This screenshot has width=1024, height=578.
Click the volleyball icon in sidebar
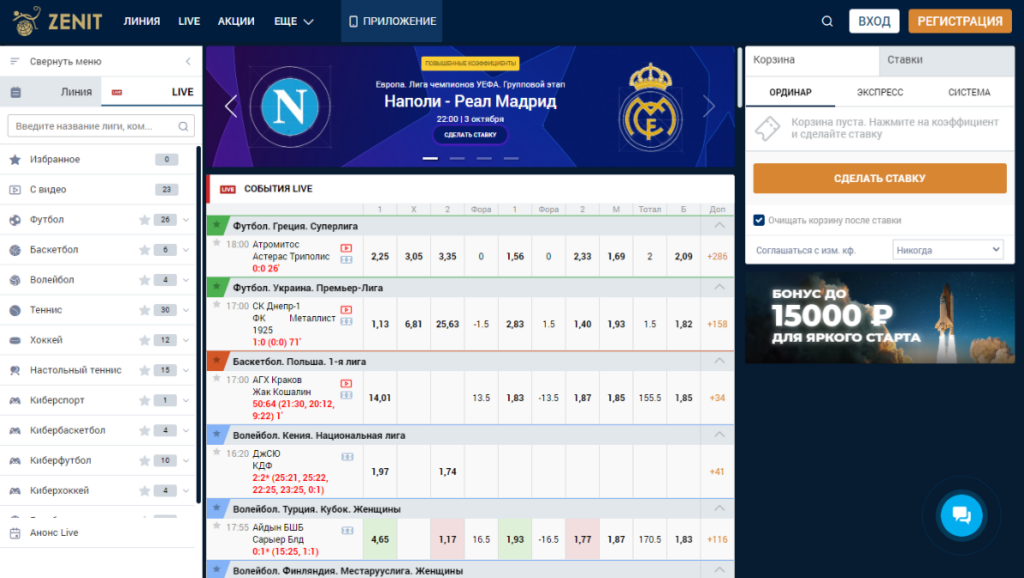click(x=15, y=280)
